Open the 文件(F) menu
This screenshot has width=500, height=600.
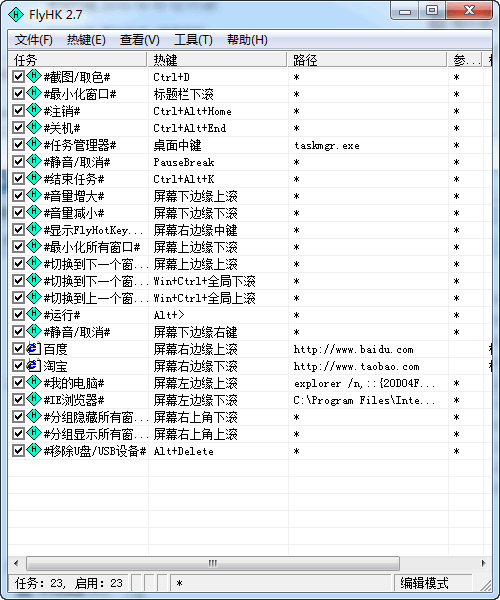tap(33, 39)
